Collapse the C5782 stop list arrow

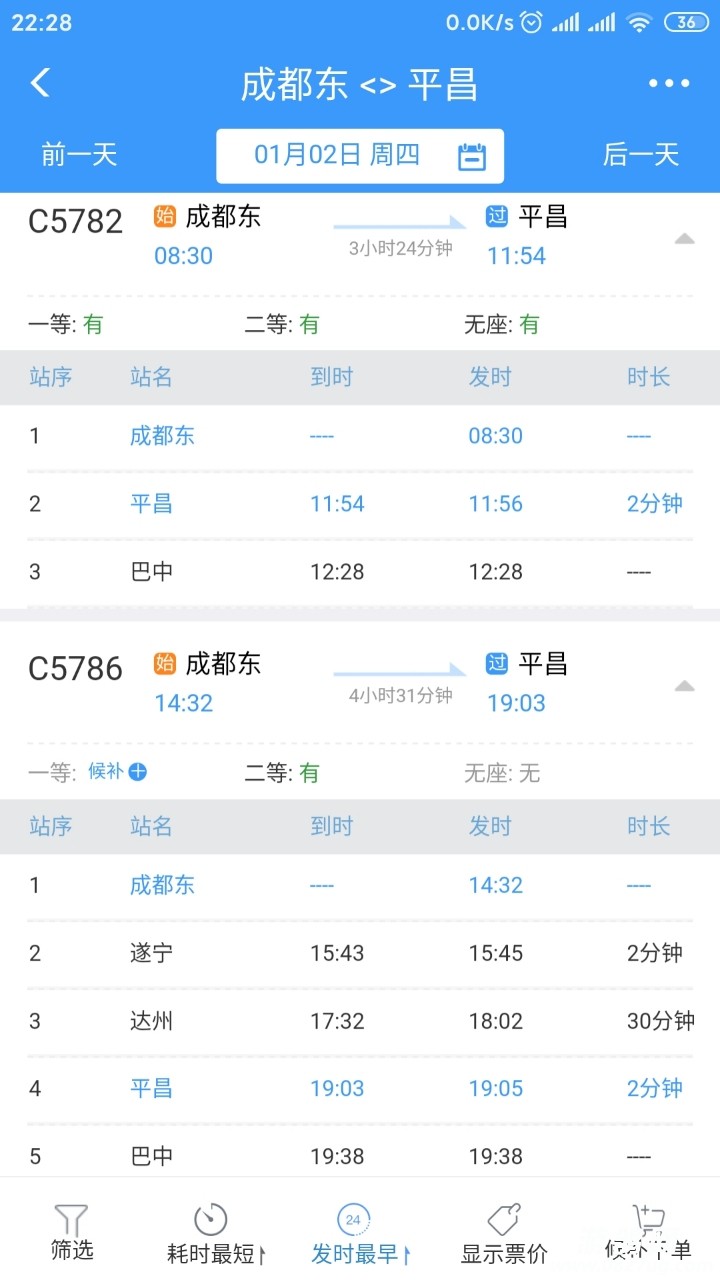click(684, 239)
